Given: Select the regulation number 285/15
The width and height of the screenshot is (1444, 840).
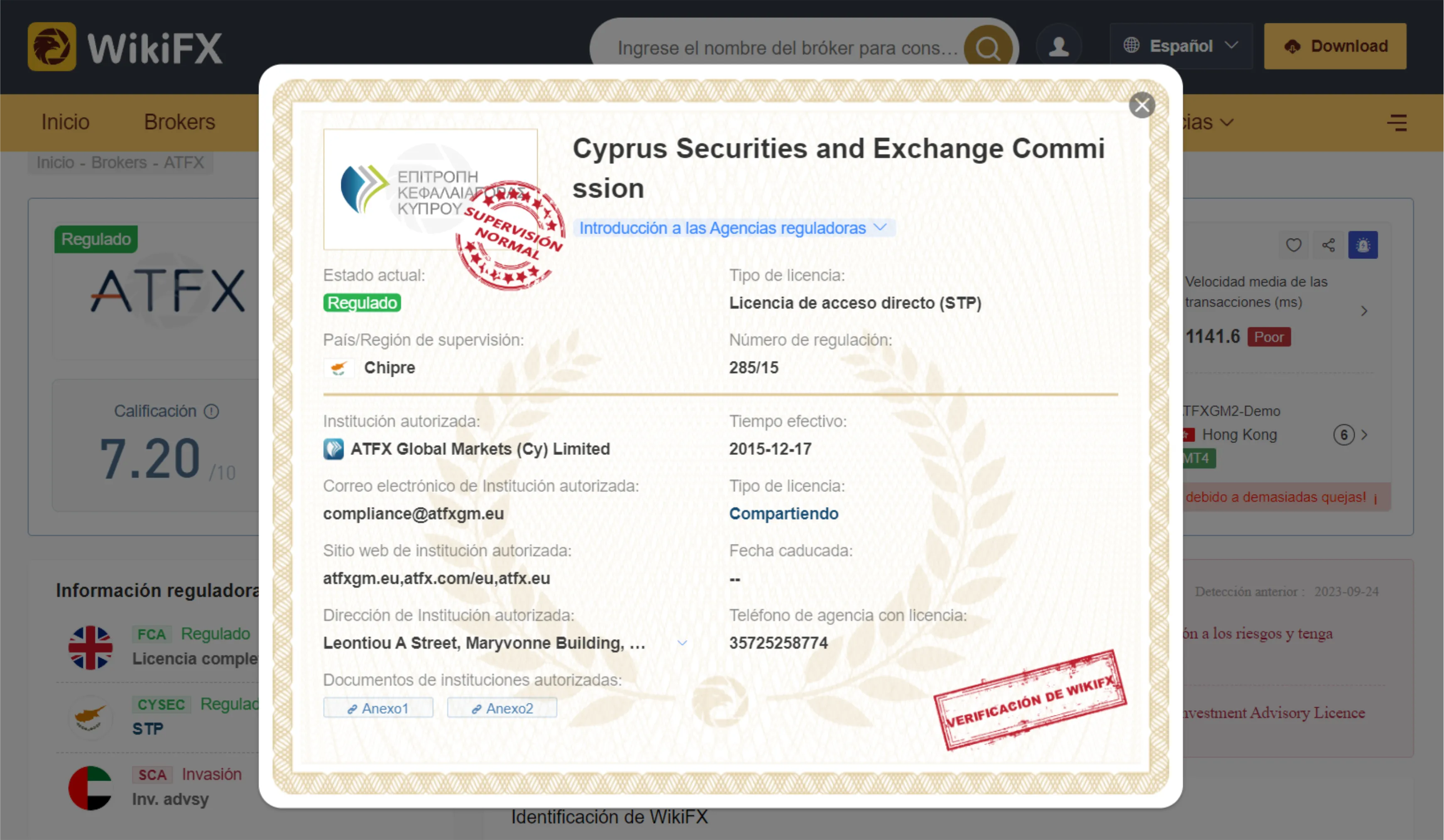Looking at the screenshot, I should click(x=754, y=368).
